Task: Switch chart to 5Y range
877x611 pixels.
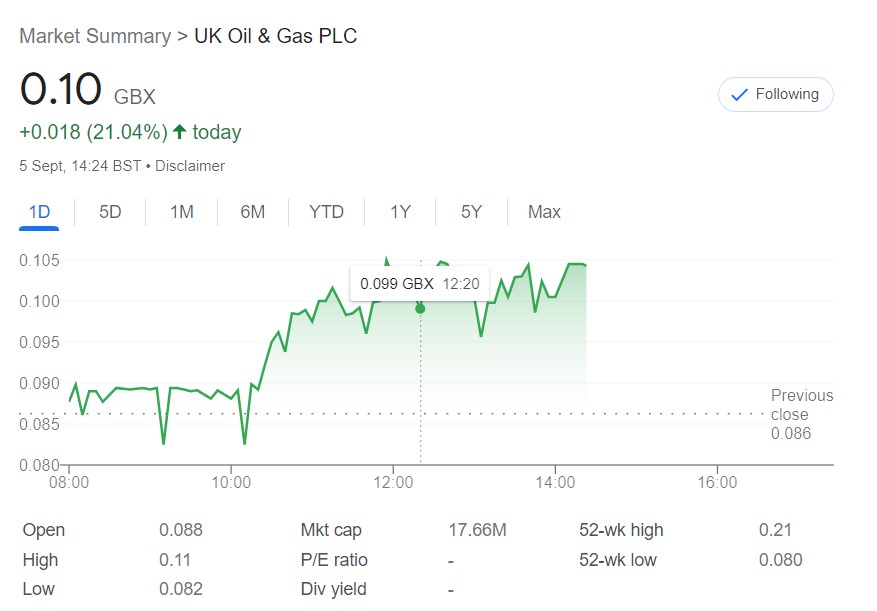Action: pos(471,212)
